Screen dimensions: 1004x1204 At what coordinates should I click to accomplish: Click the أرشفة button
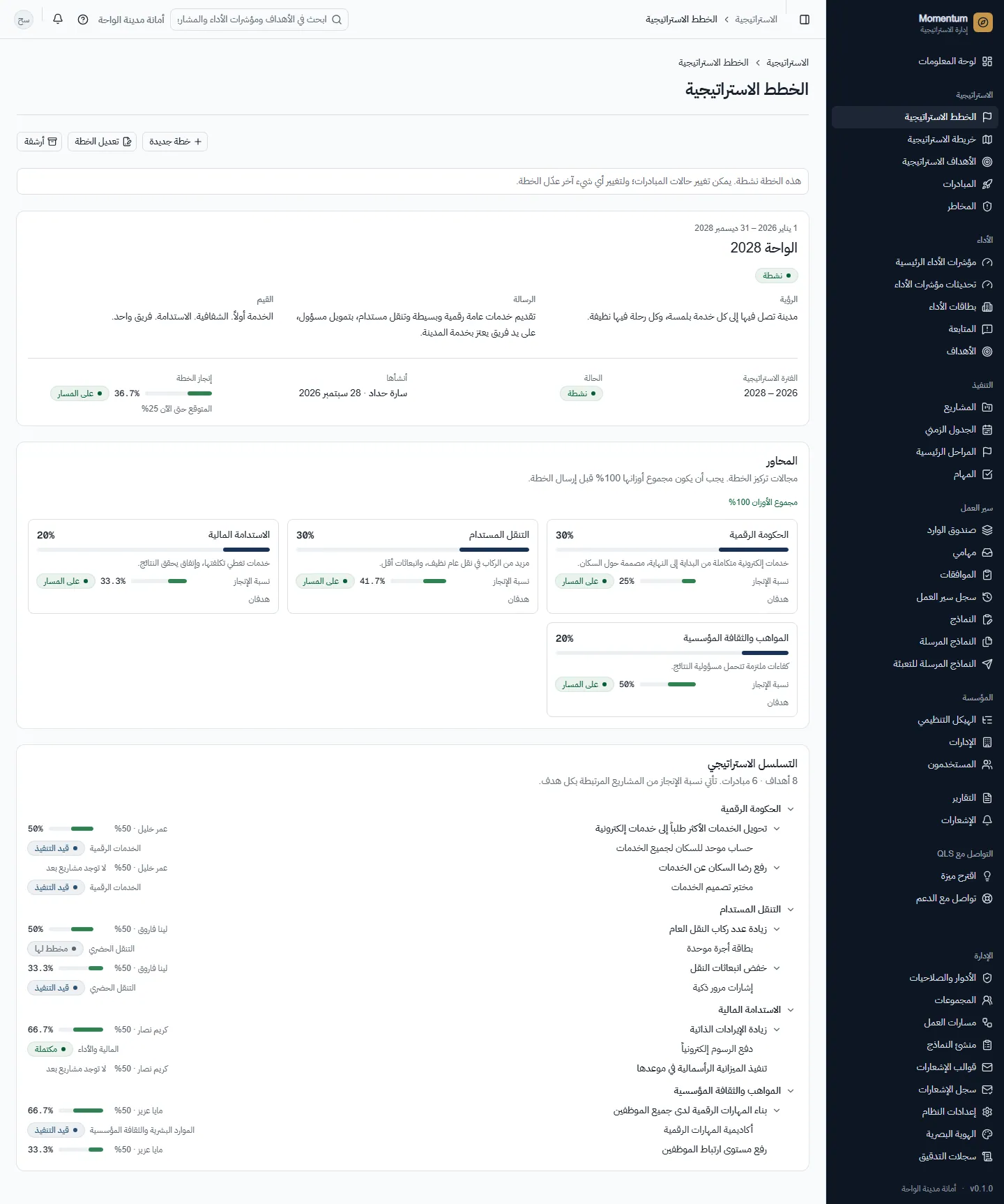coord(39,142)
